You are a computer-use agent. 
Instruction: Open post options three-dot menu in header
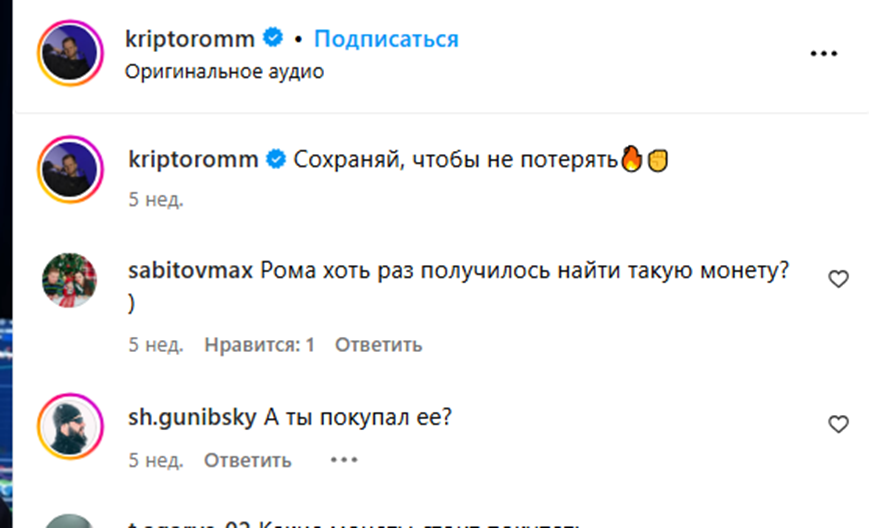[x=823, y=53]
